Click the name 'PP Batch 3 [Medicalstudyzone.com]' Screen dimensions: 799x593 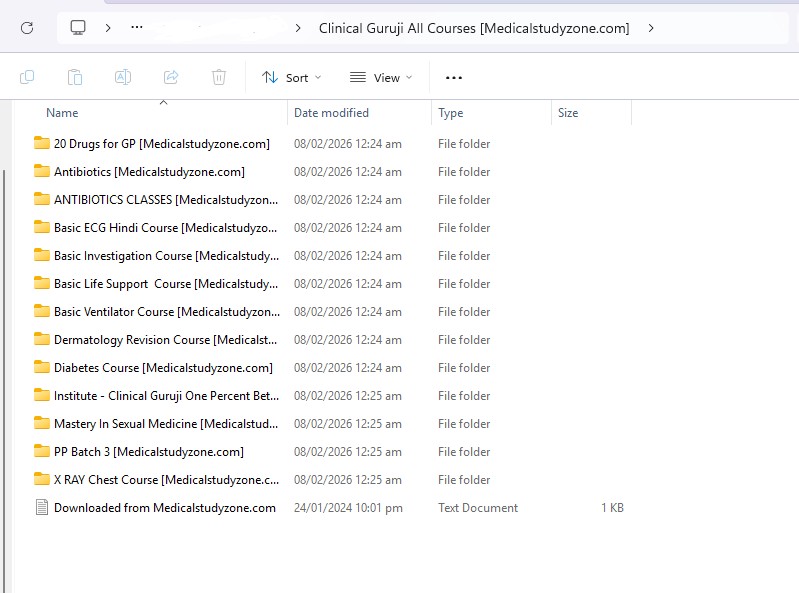click(x=149, y=452)
